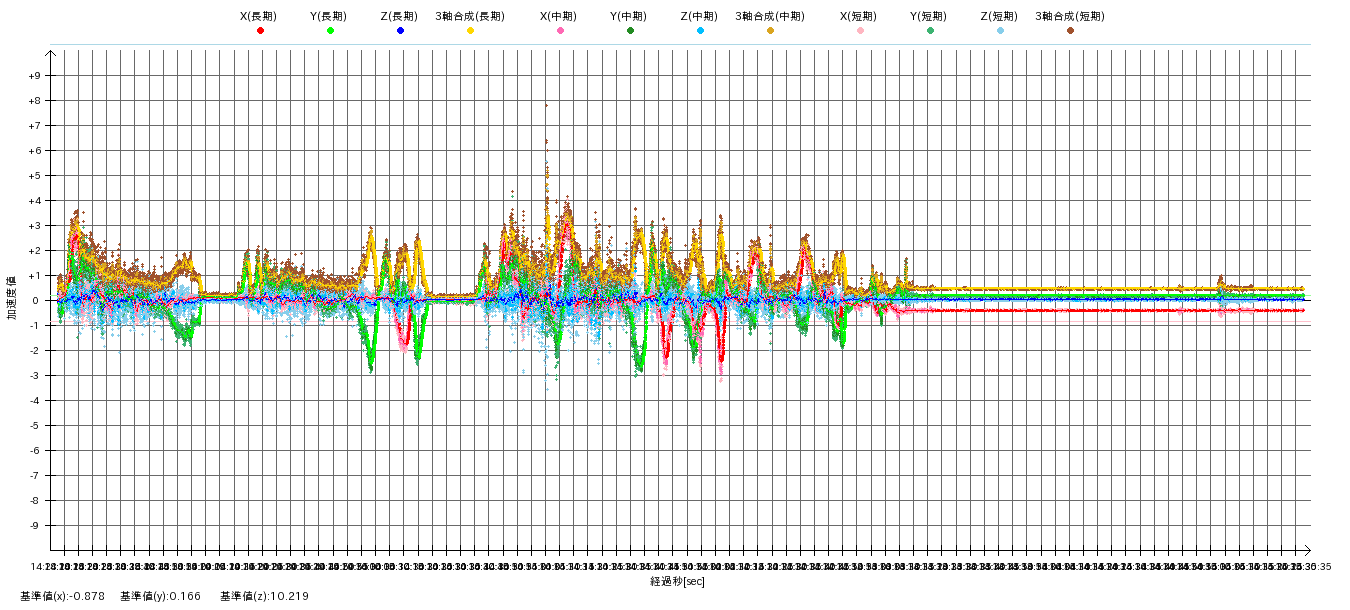Click the highest brown peak data point near +8
1350x610 pixels.
click(x=546, y=105)
